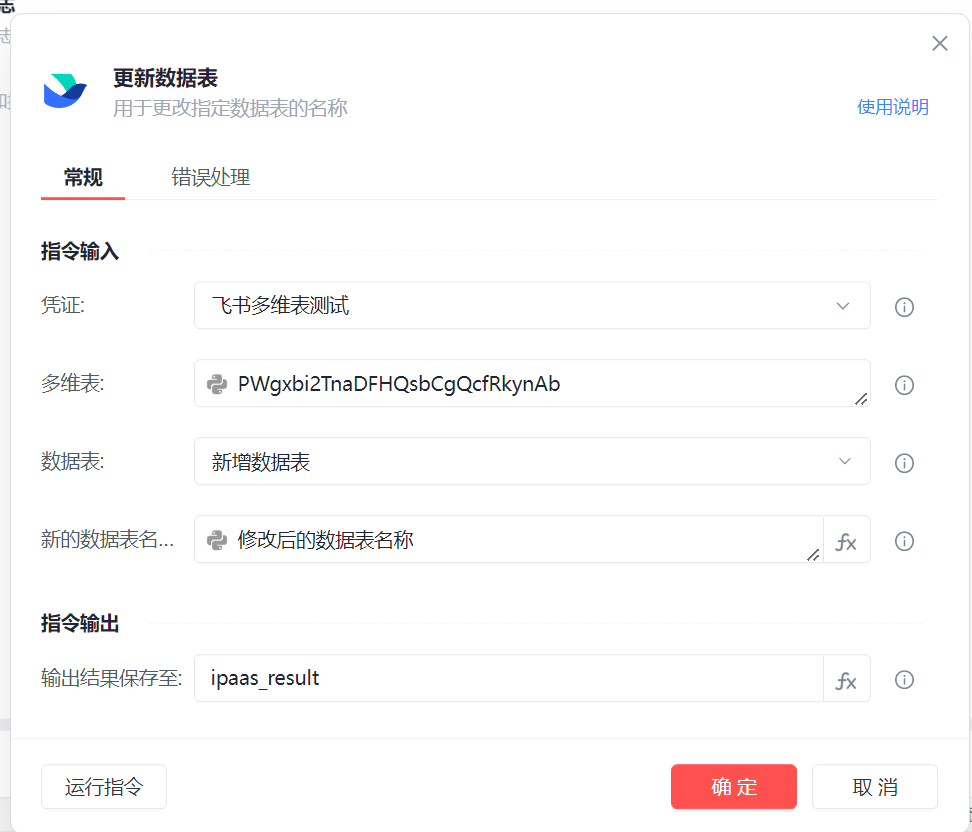Focus the 修改后的数据表名称 text input

[520, 540]
